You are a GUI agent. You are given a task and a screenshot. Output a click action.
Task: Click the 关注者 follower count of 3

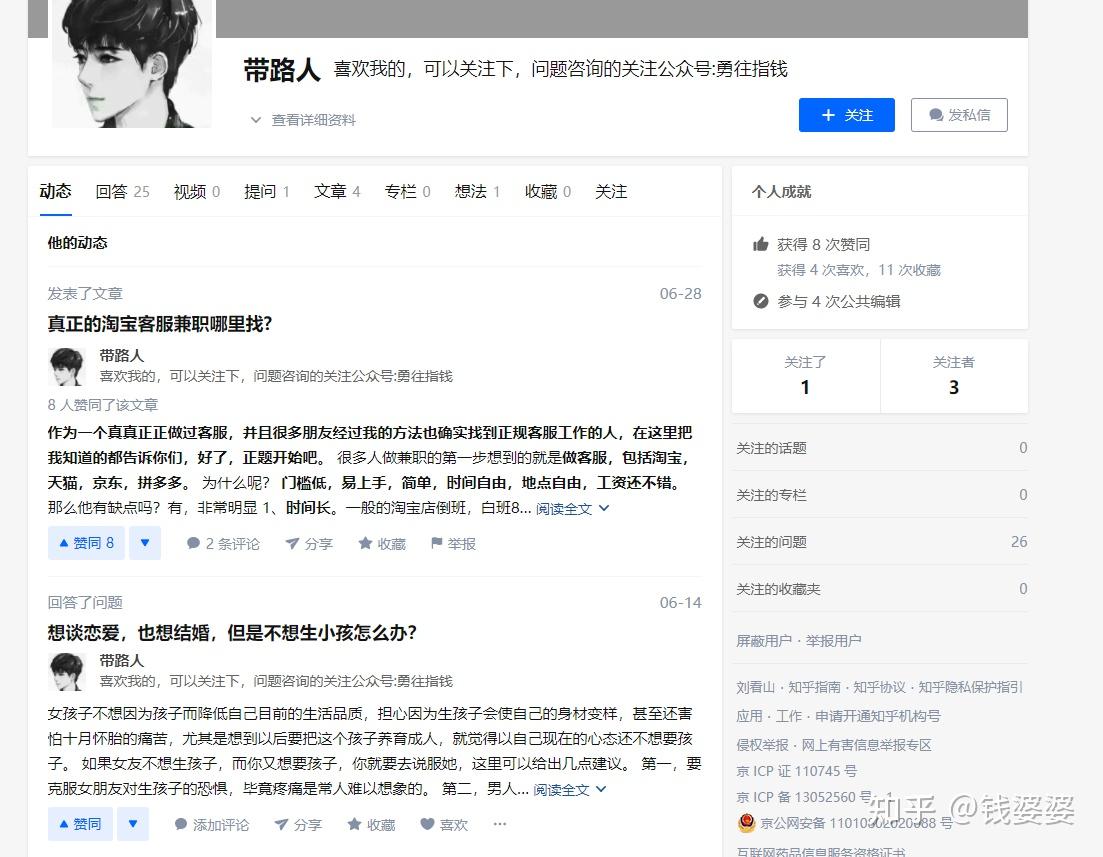(x=953, y=376)
